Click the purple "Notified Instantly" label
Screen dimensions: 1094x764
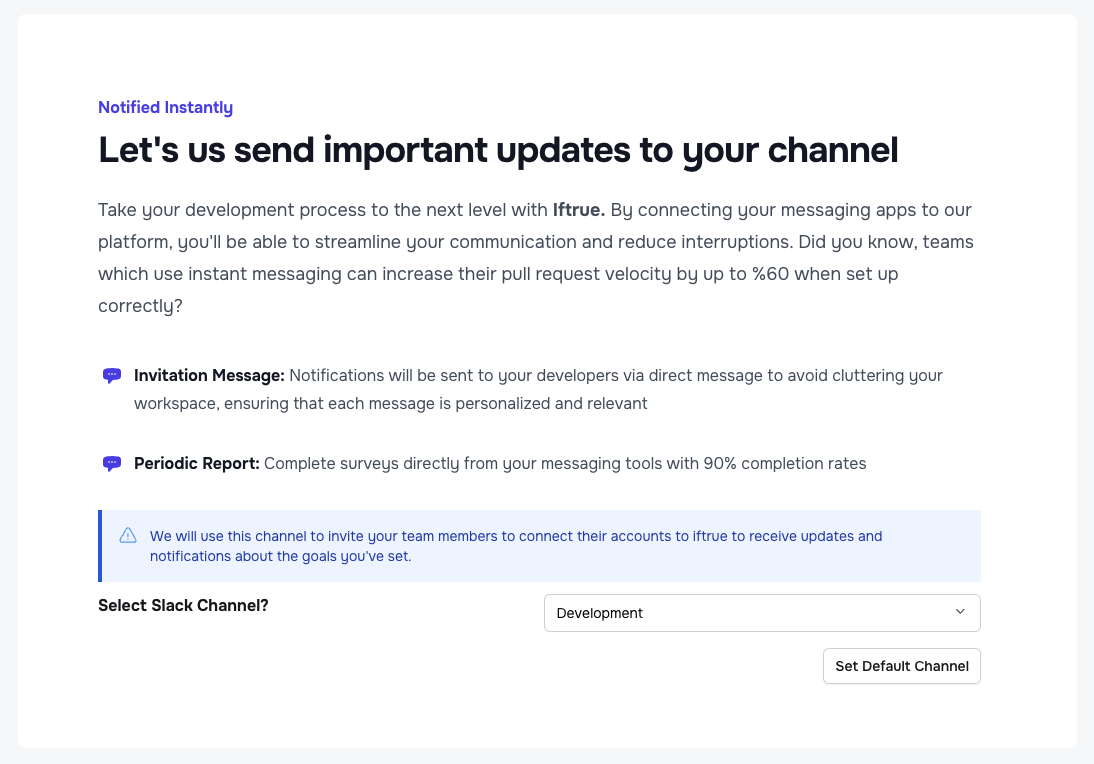pyautogui.click(x=165, y=108)
